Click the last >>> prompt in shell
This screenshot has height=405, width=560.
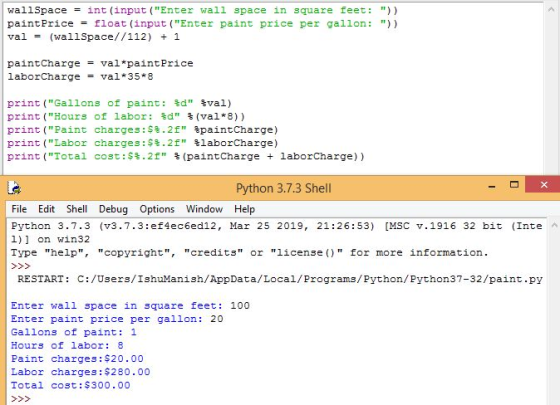[x=20, y=399]
